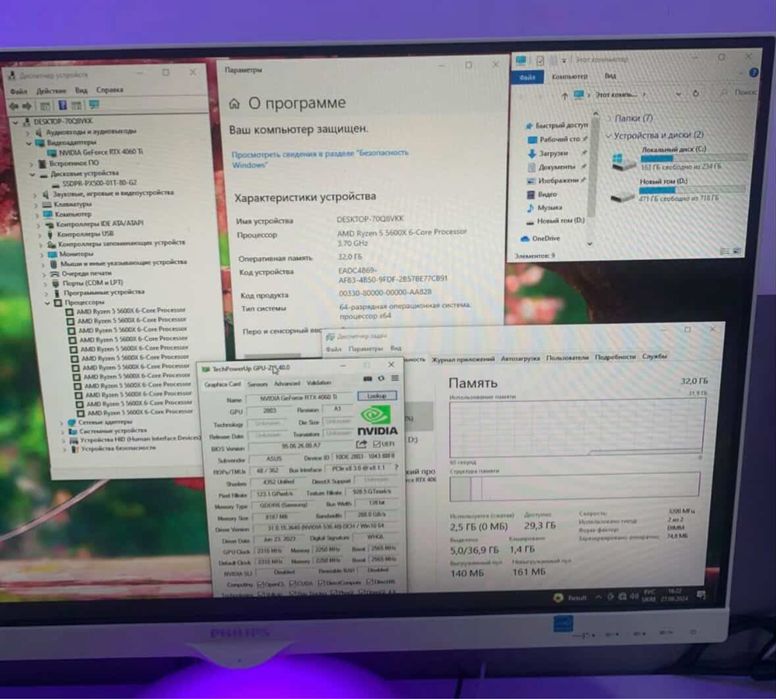Open the Действие menu in Device Manager

coord(51,91)
